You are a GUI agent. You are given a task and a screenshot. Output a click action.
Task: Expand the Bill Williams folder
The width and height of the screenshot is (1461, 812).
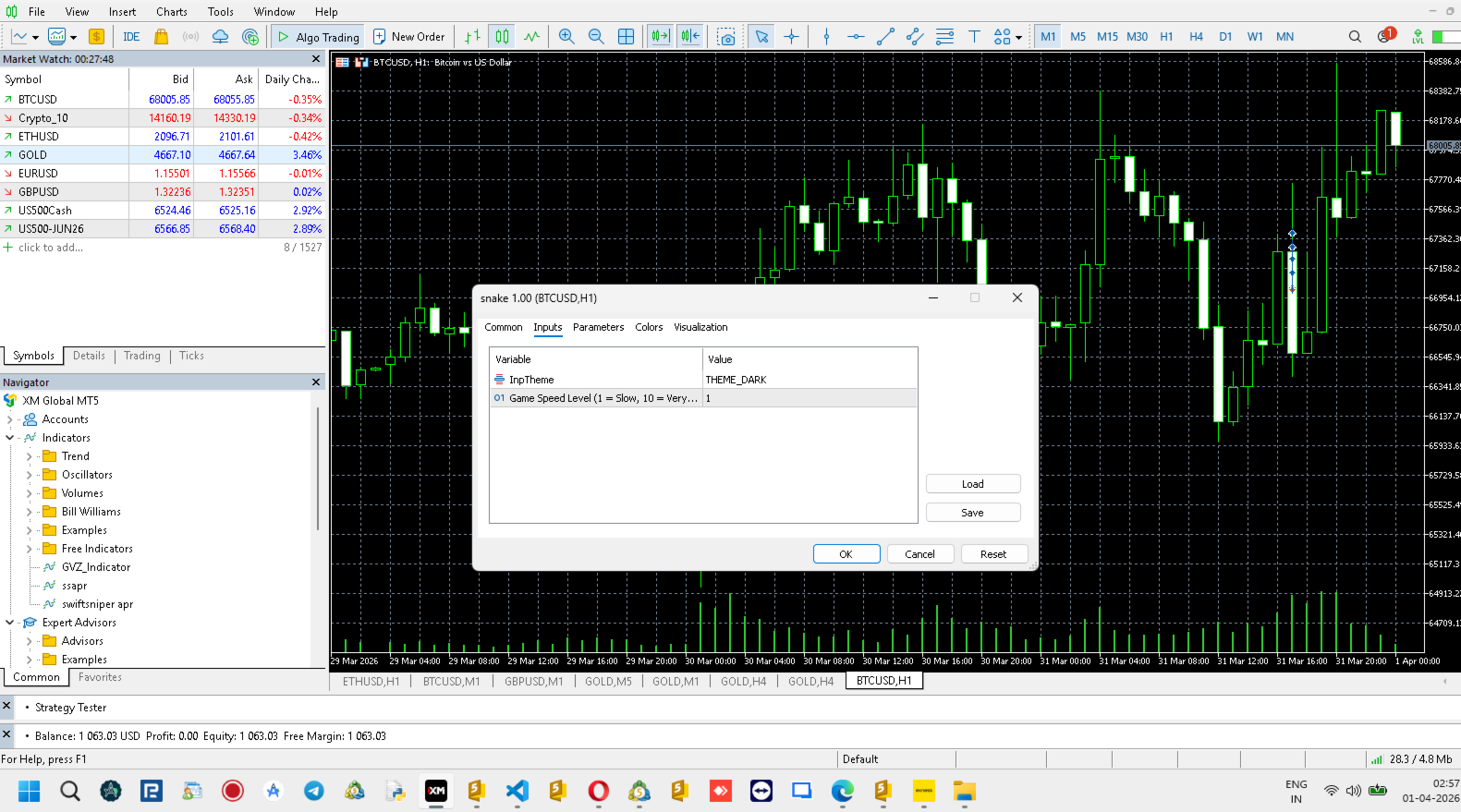29,512
